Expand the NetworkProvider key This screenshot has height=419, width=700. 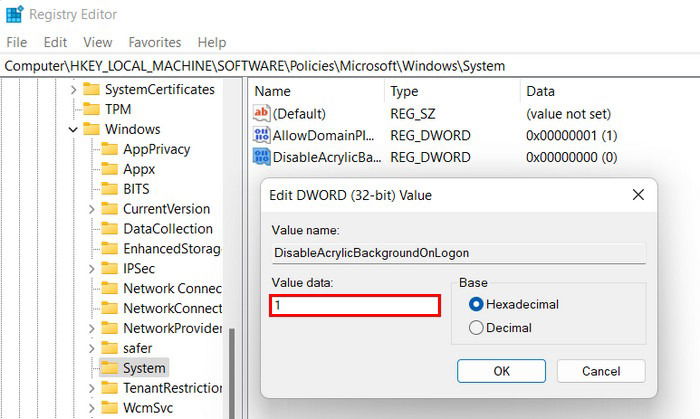pyautogui.click(x=92, y=328)
